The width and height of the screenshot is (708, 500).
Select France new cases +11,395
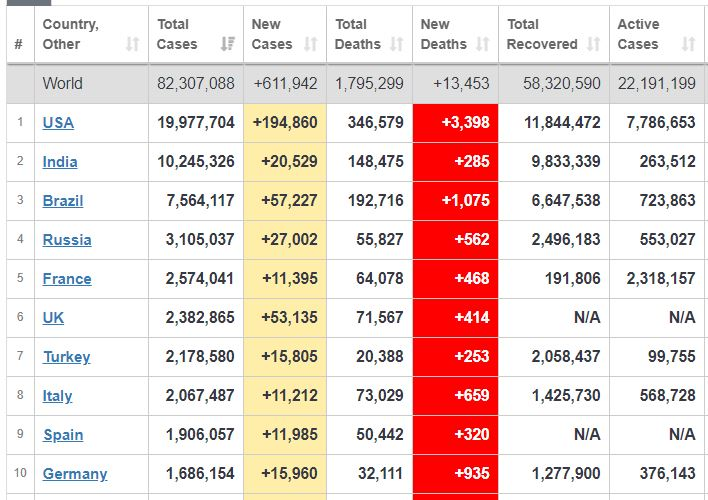290,278
